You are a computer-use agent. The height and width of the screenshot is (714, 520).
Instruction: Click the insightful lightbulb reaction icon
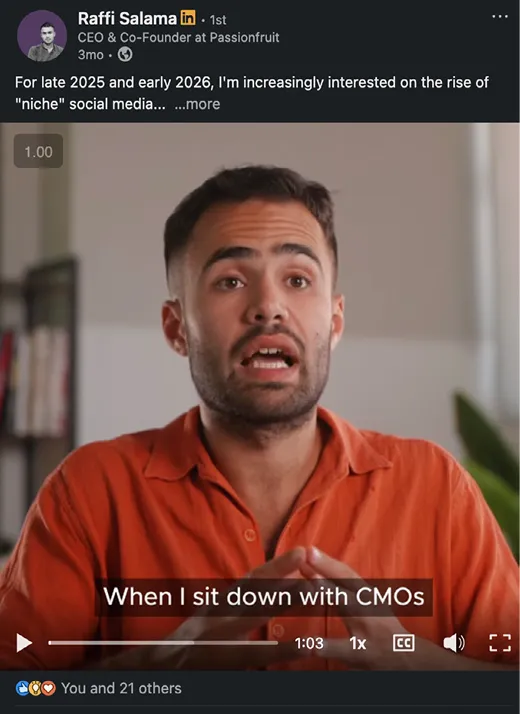[x=36, y=688]
